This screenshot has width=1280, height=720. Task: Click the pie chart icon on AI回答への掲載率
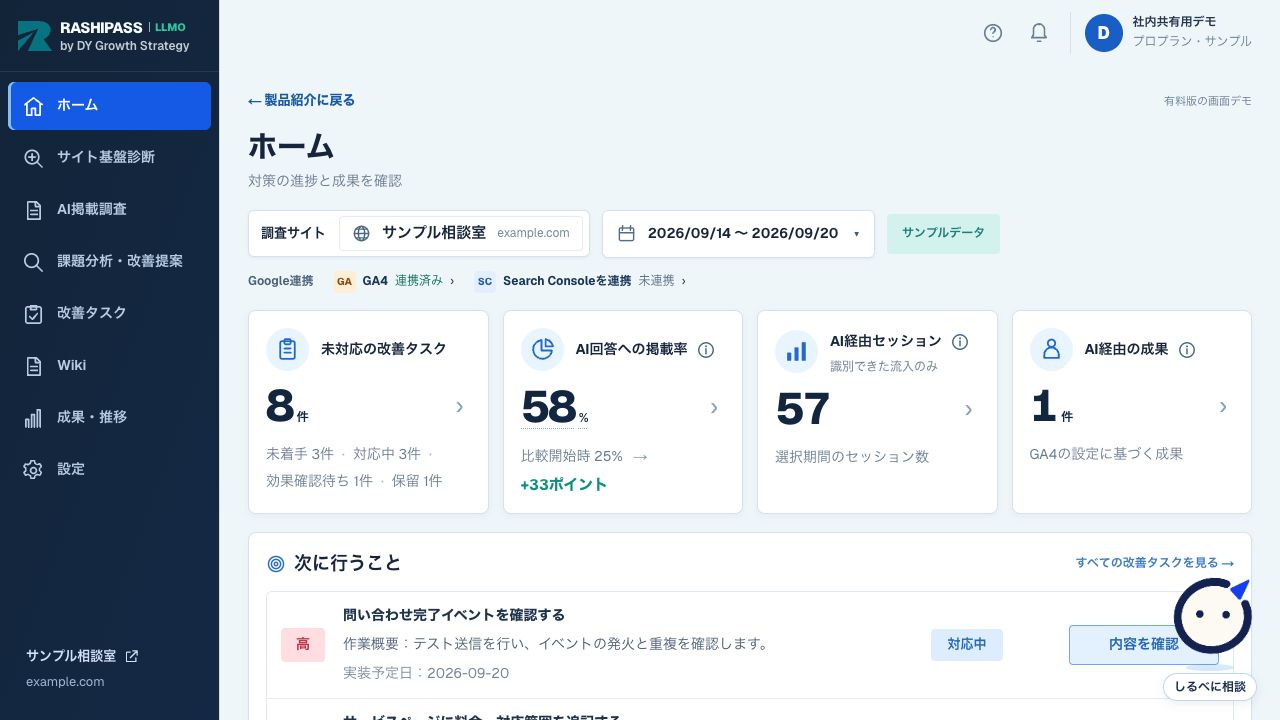click(x=543, y=349)
